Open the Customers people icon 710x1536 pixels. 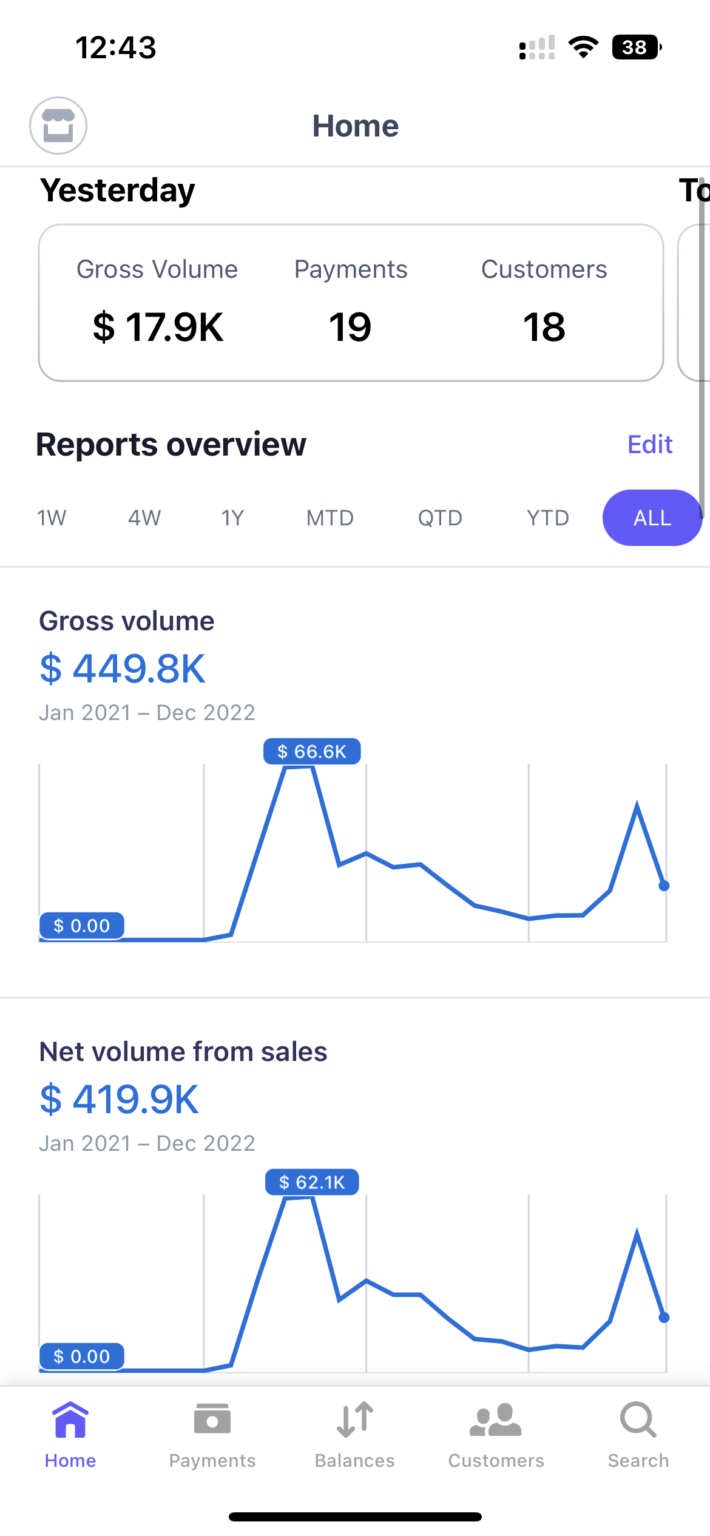coord(496,1420)
